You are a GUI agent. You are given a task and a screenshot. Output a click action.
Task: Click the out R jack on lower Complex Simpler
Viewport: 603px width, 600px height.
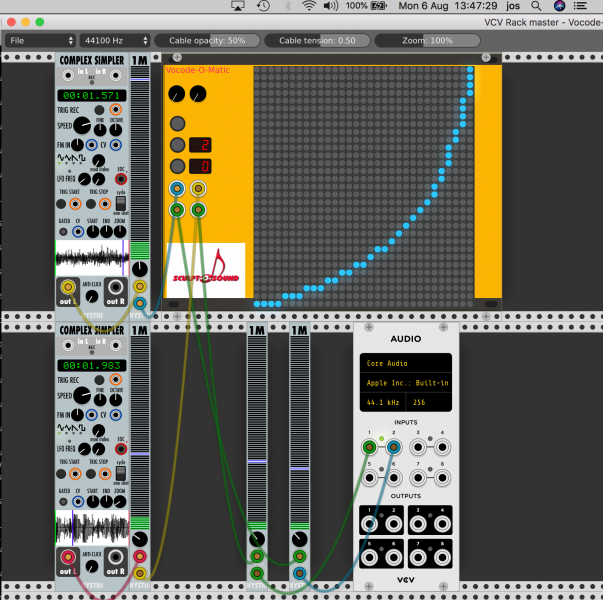pyautogui.click(x=116, y=557)
